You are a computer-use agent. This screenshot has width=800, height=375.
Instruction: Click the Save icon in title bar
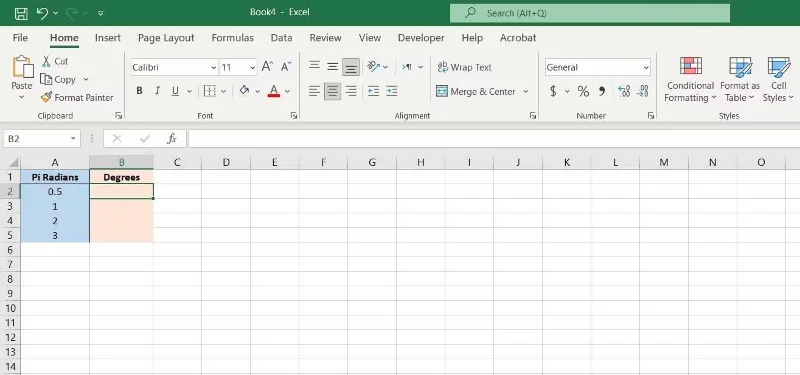coord(21,13)
